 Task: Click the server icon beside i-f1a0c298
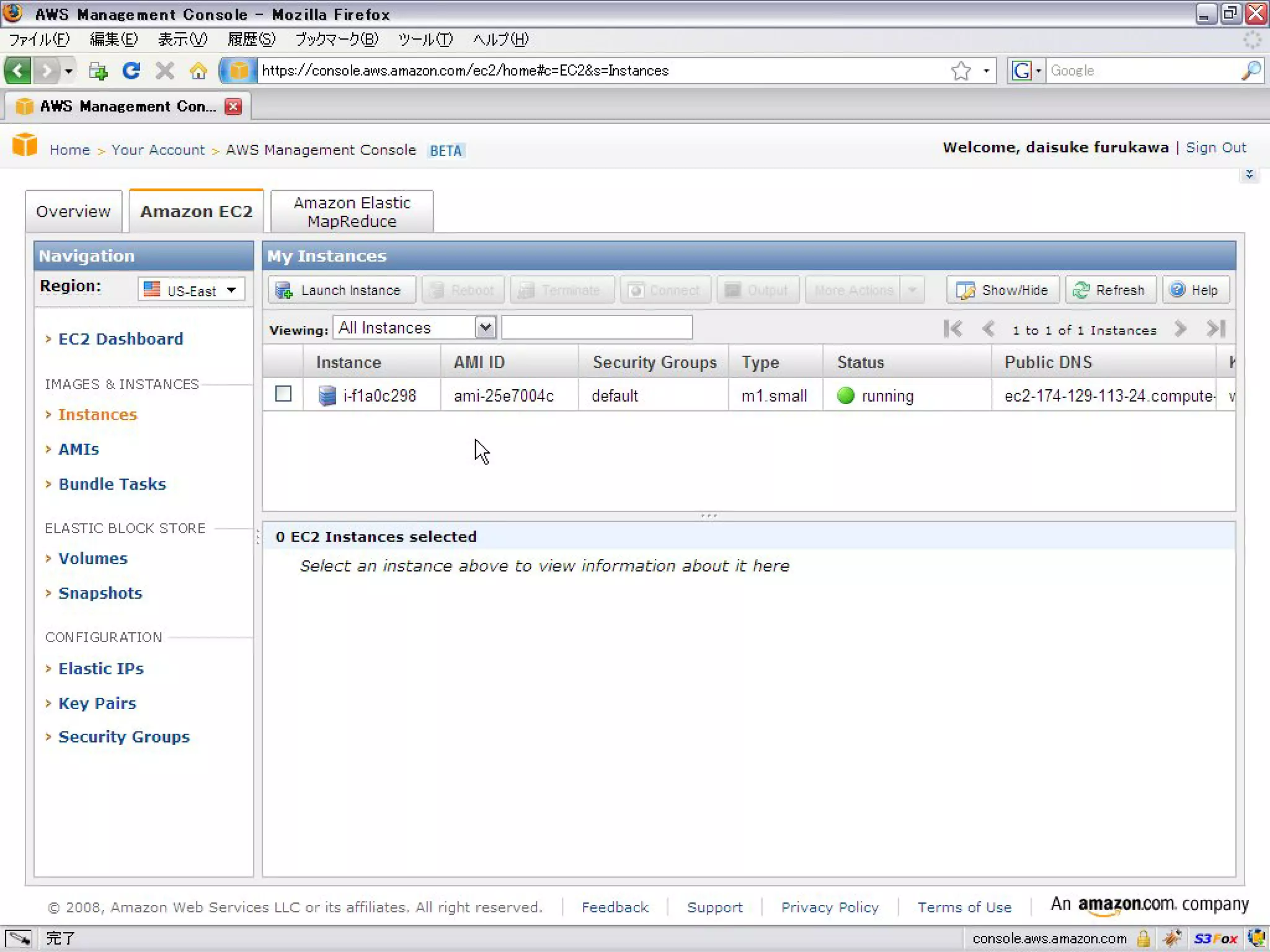(x=327, y=395)
